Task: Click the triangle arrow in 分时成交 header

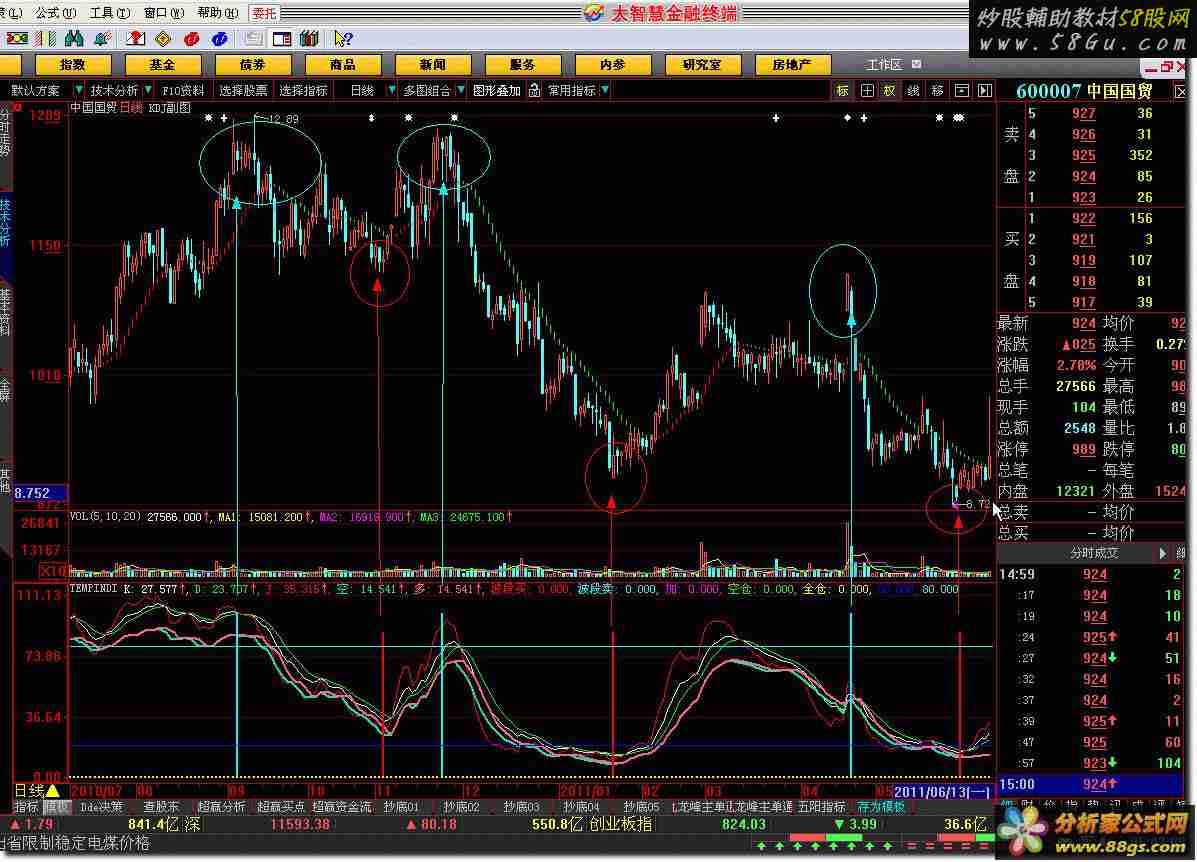Action: pos(1163,553)
